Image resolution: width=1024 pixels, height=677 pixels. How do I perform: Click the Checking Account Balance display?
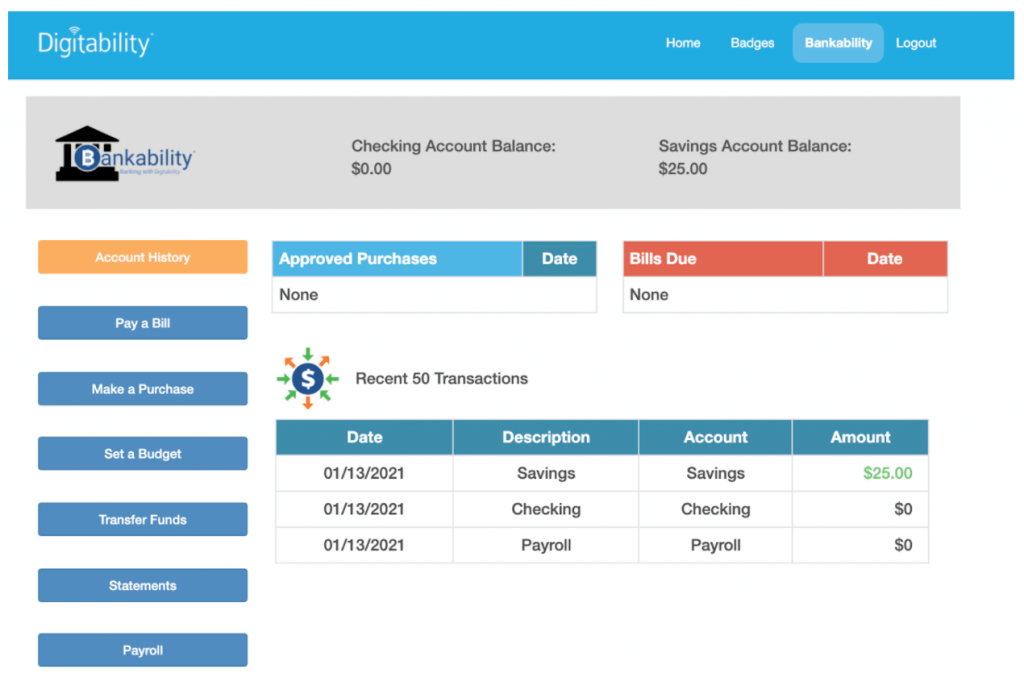tap(453, 157)
